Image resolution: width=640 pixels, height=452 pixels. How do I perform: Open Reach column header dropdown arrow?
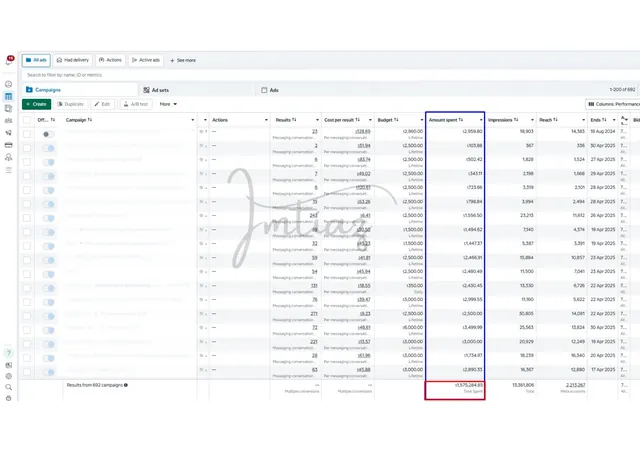[x=583, y=120]
